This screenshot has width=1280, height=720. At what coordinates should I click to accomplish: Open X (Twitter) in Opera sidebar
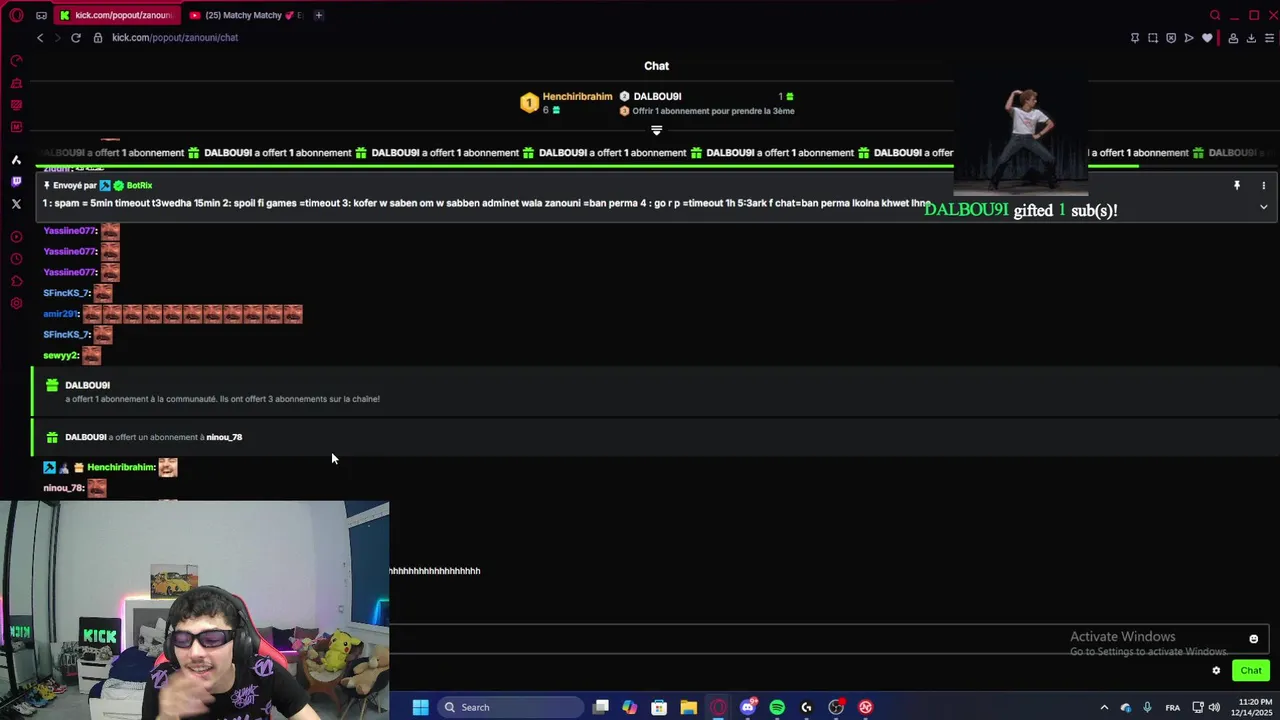point(16,203)
